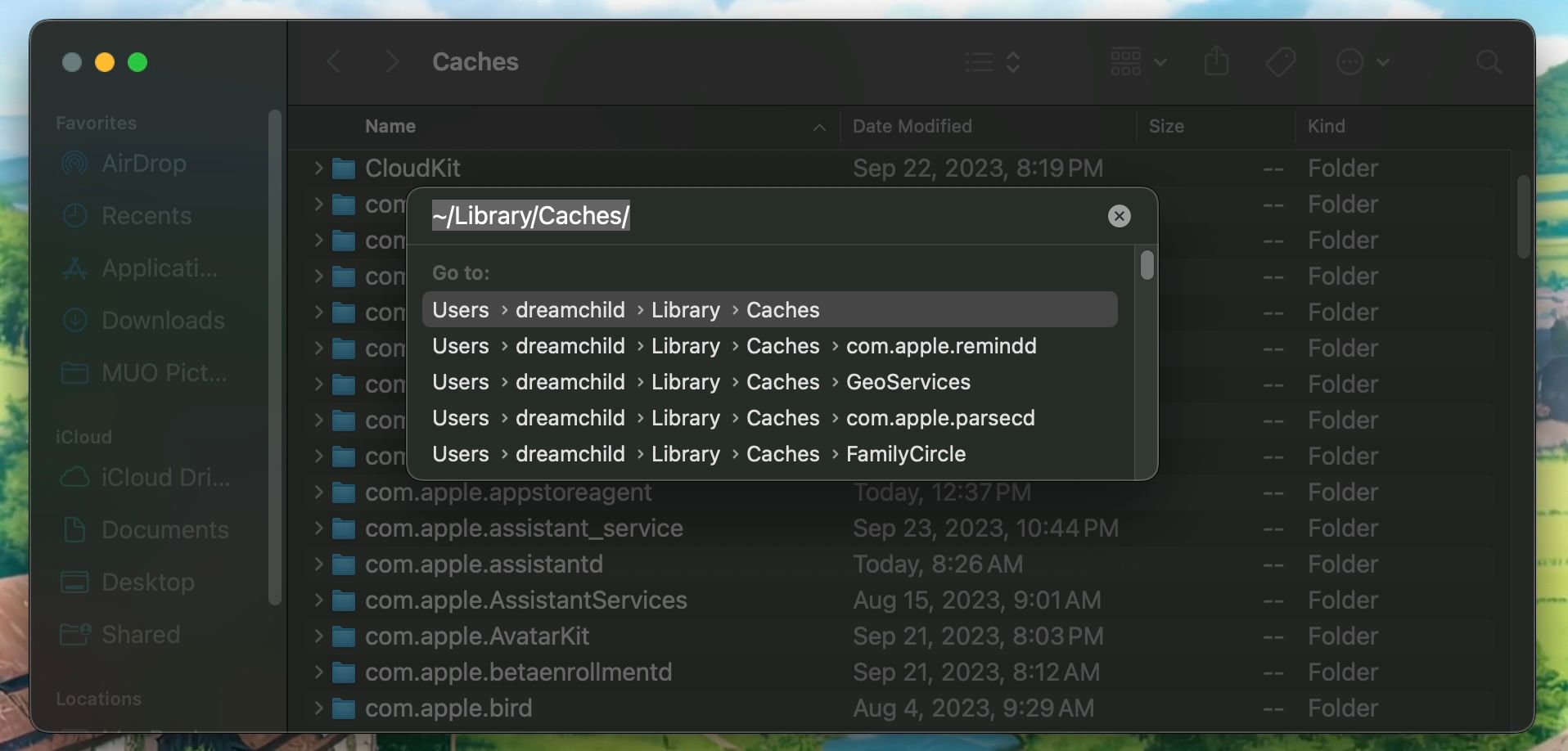Select the AirDrop icon in the sidebar
Image resolution: width=1568 pixels, height=751 pixels.
[x=74, y=164]
